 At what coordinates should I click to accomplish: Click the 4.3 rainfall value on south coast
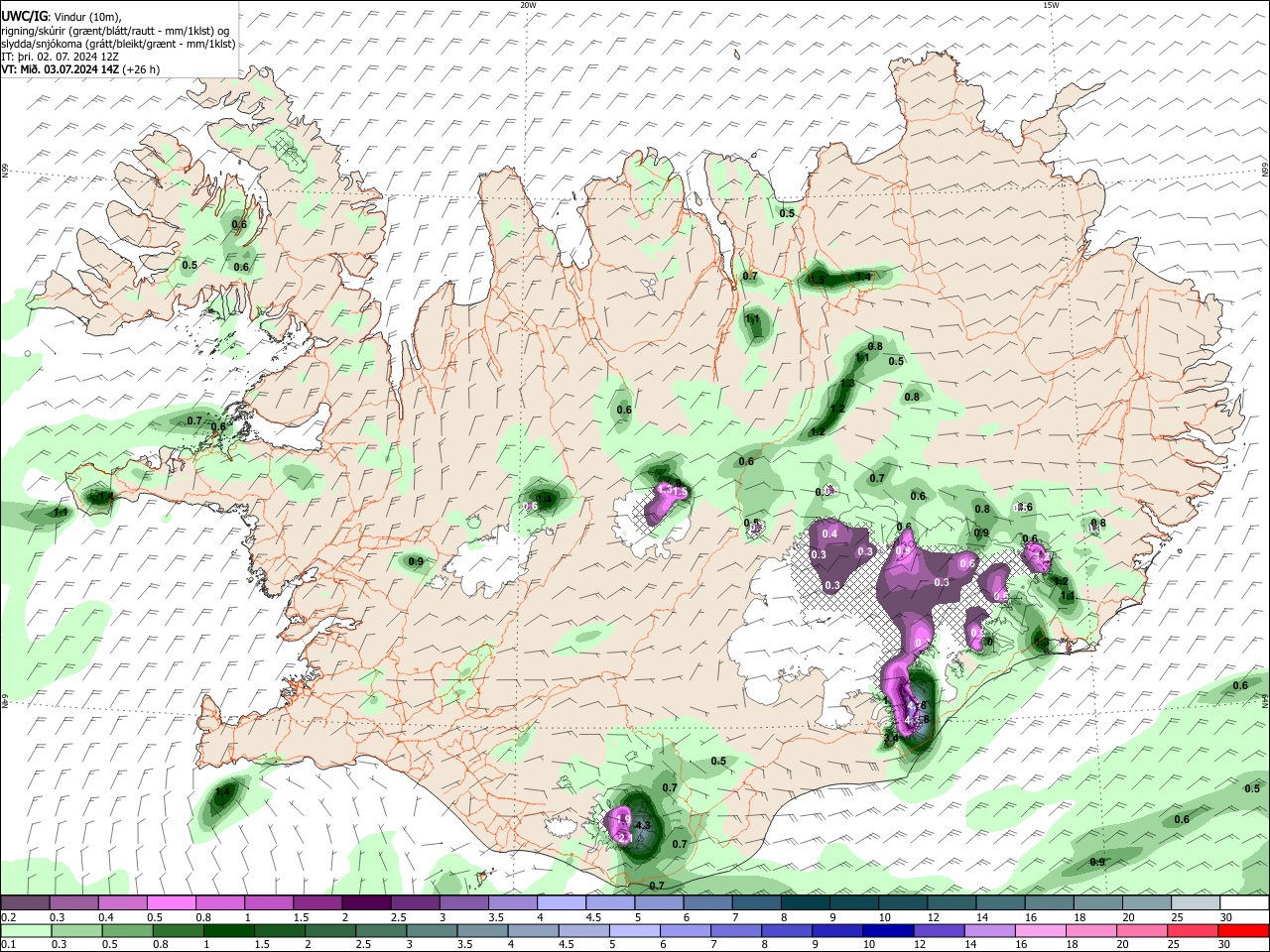tap(642, 825)
